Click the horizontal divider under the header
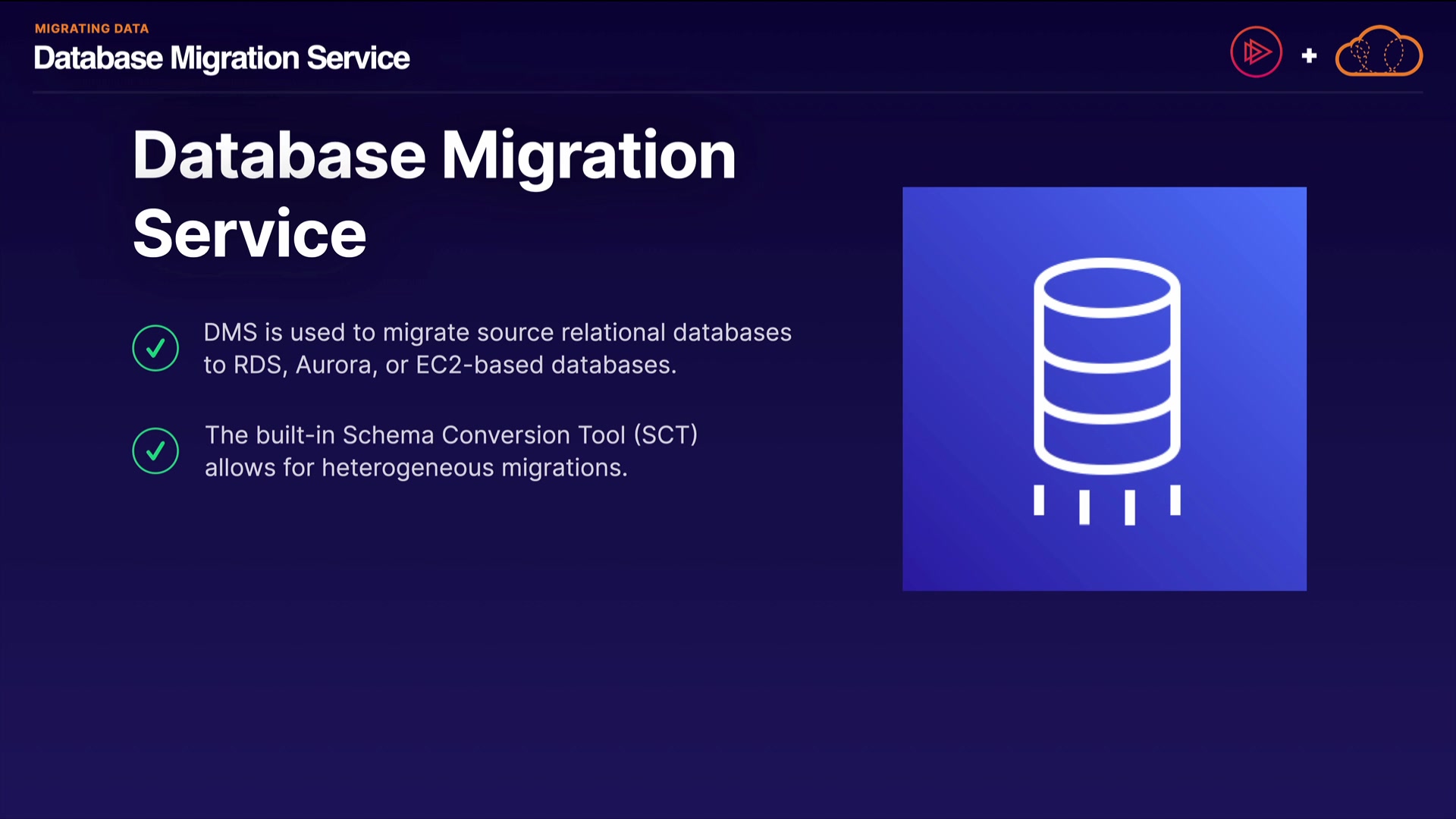This screenshot has height=819, width=1456. (728, 93)
